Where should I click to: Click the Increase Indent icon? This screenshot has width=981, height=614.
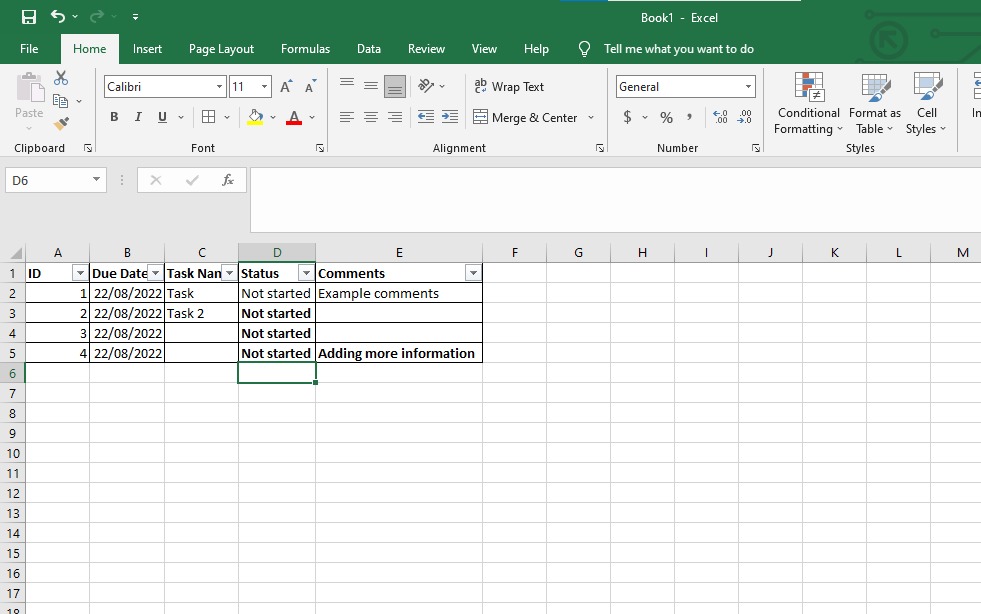click(x=450, y=117)
